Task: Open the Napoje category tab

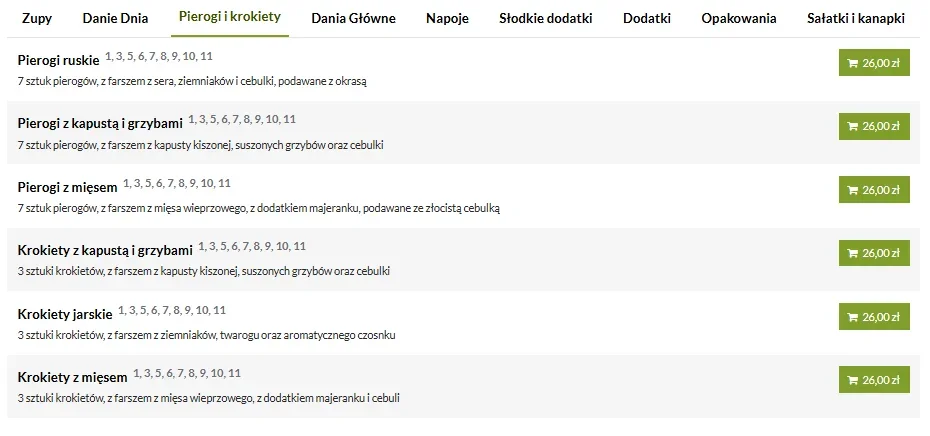Action: 447,18
